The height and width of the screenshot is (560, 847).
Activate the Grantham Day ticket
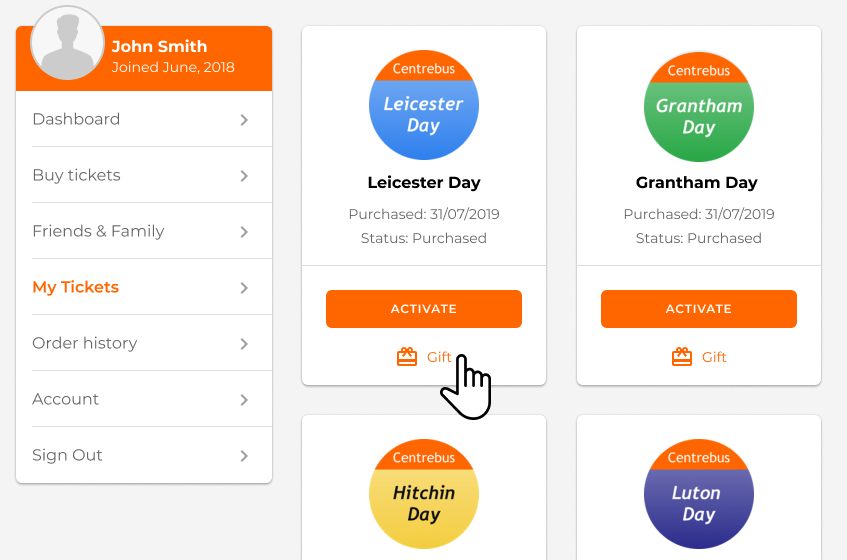pyautogui.click(x=698, y=309)
